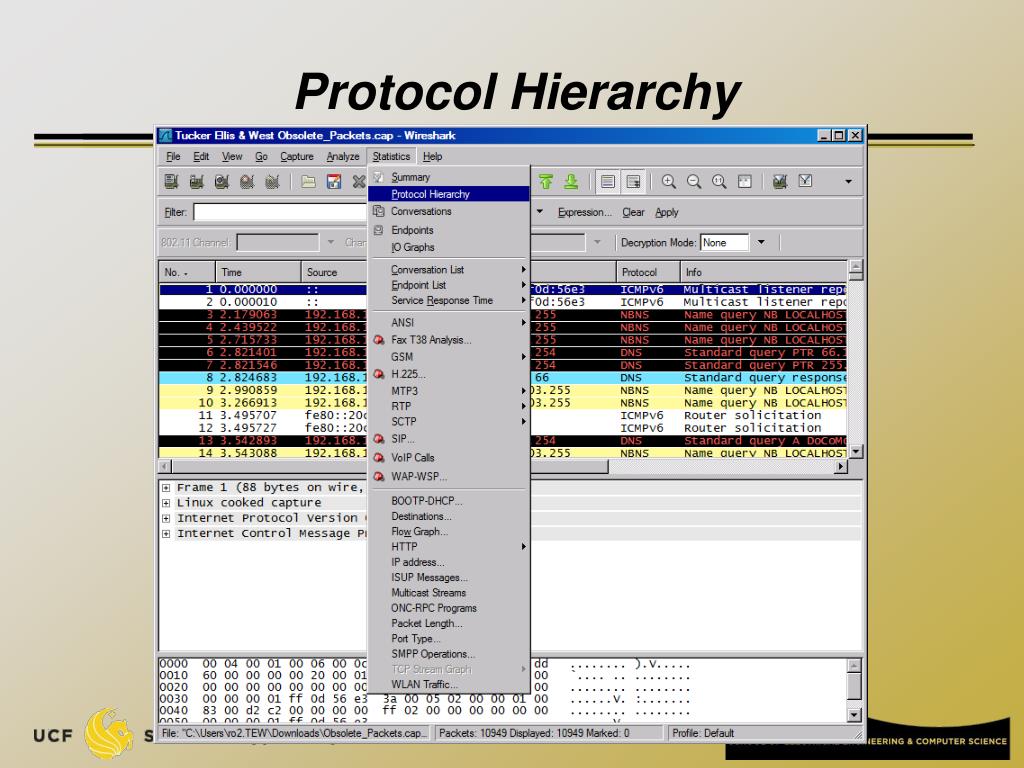Image resolution: width=1024 pixels, height=768 pixels.
Task: Open the Help menu
Action: point(432,157)
